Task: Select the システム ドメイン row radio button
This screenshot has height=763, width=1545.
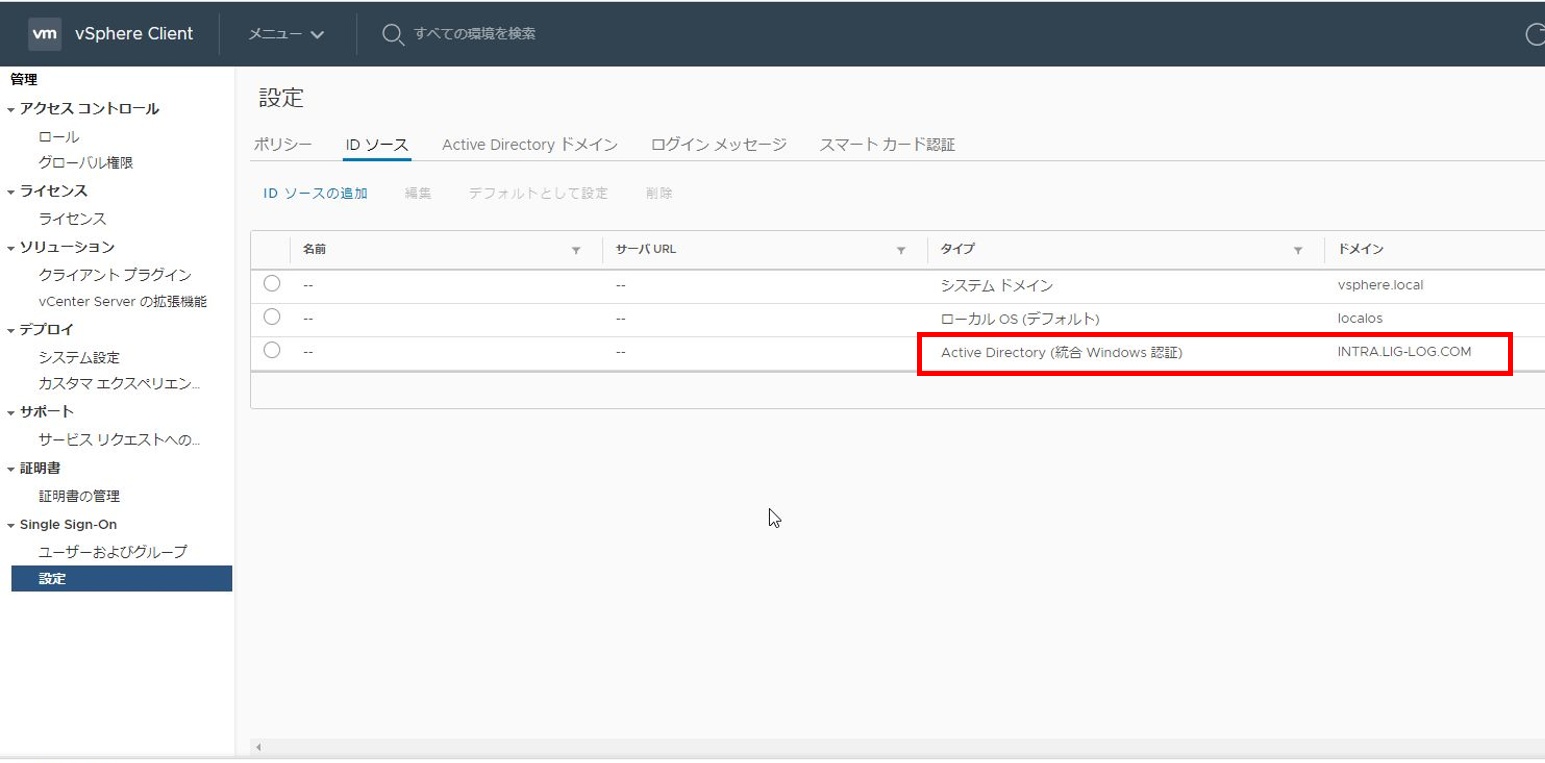Action: pos(272,284)
